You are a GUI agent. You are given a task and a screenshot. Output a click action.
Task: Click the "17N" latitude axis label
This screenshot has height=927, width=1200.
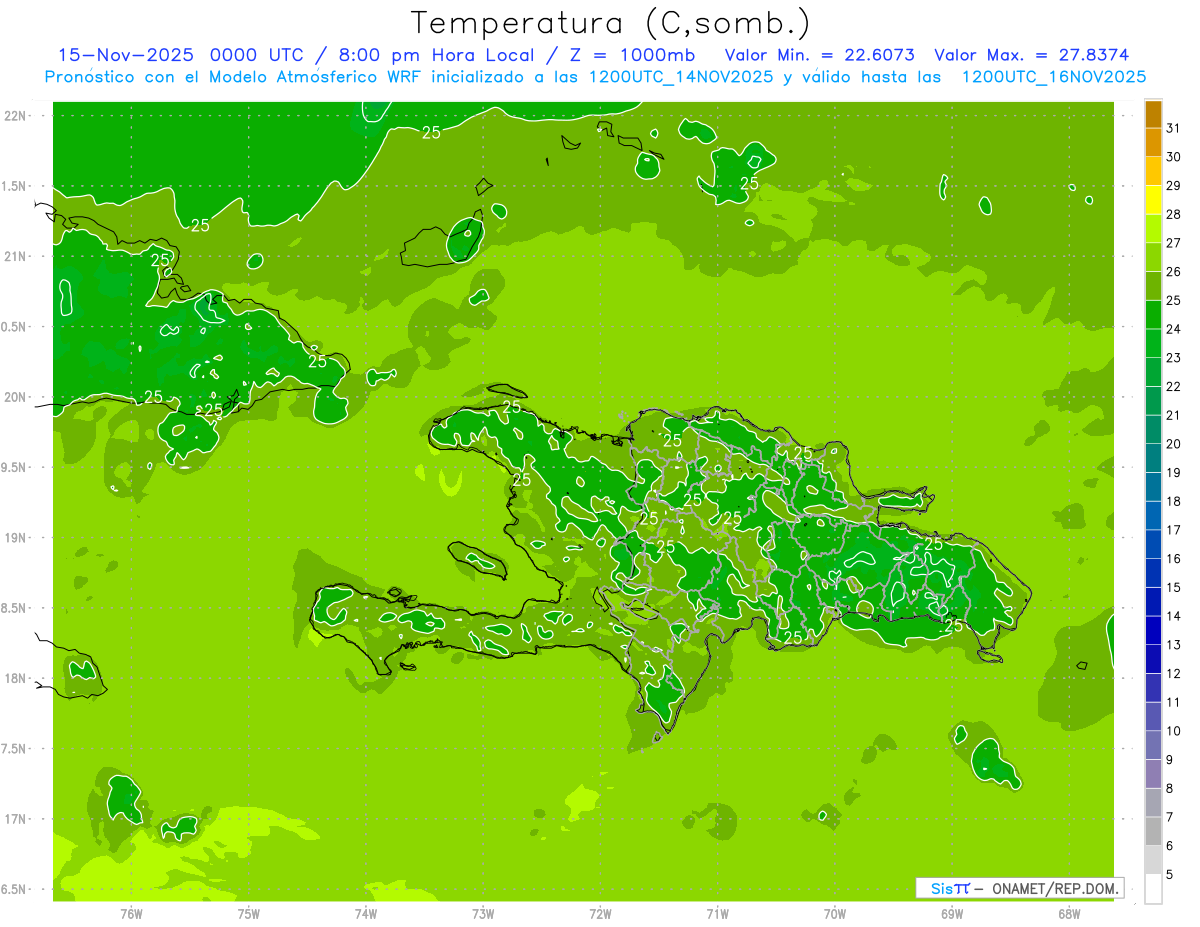[x=16, y=819]
